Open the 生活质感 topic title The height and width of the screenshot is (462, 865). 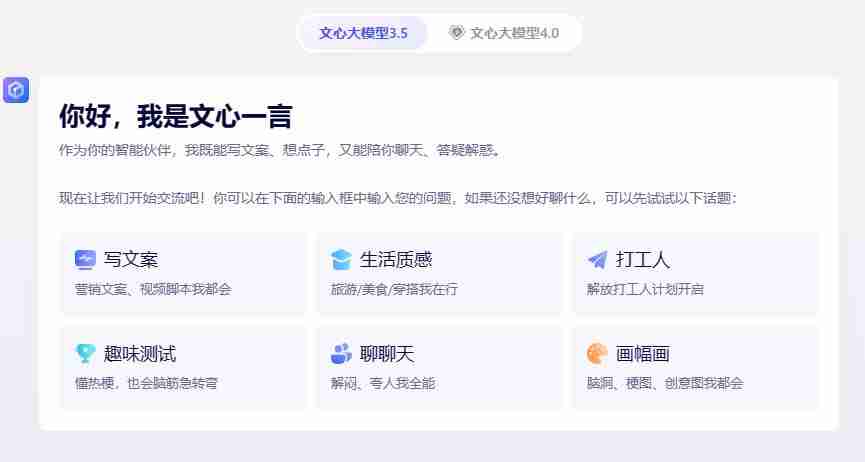396,259
